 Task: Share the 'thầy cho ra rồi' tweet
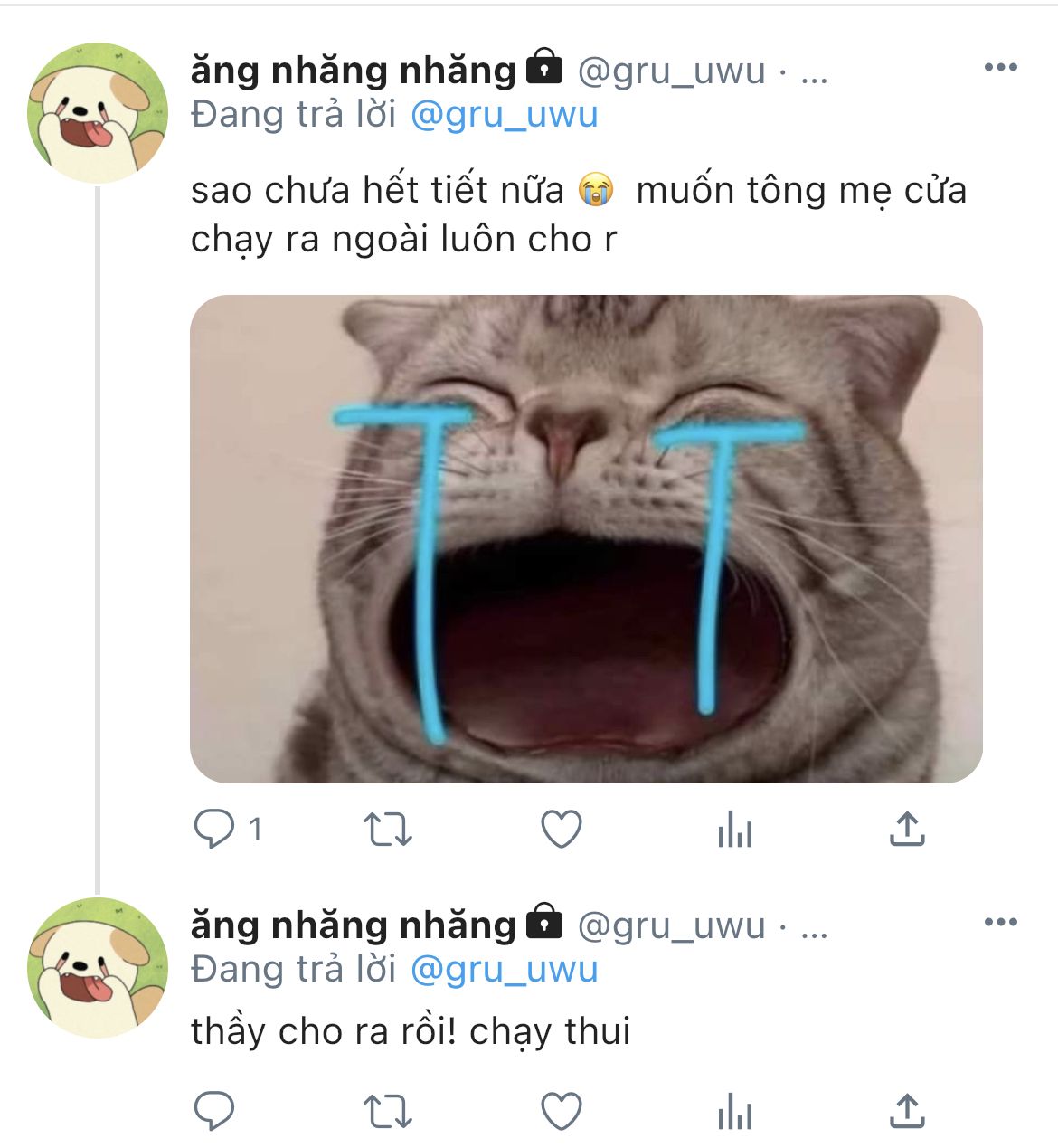907,1112
